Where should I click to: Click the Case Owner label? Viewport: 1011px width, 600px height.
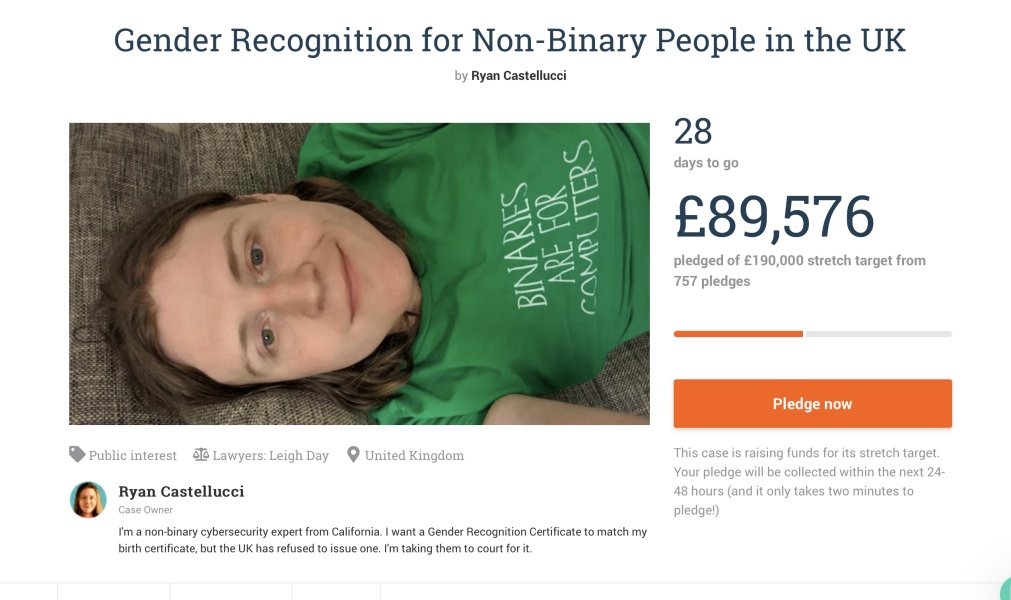145,510
